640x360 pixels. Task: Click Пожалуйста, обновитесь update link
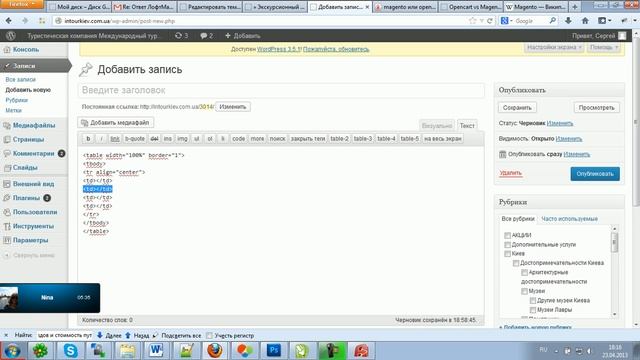336,49
